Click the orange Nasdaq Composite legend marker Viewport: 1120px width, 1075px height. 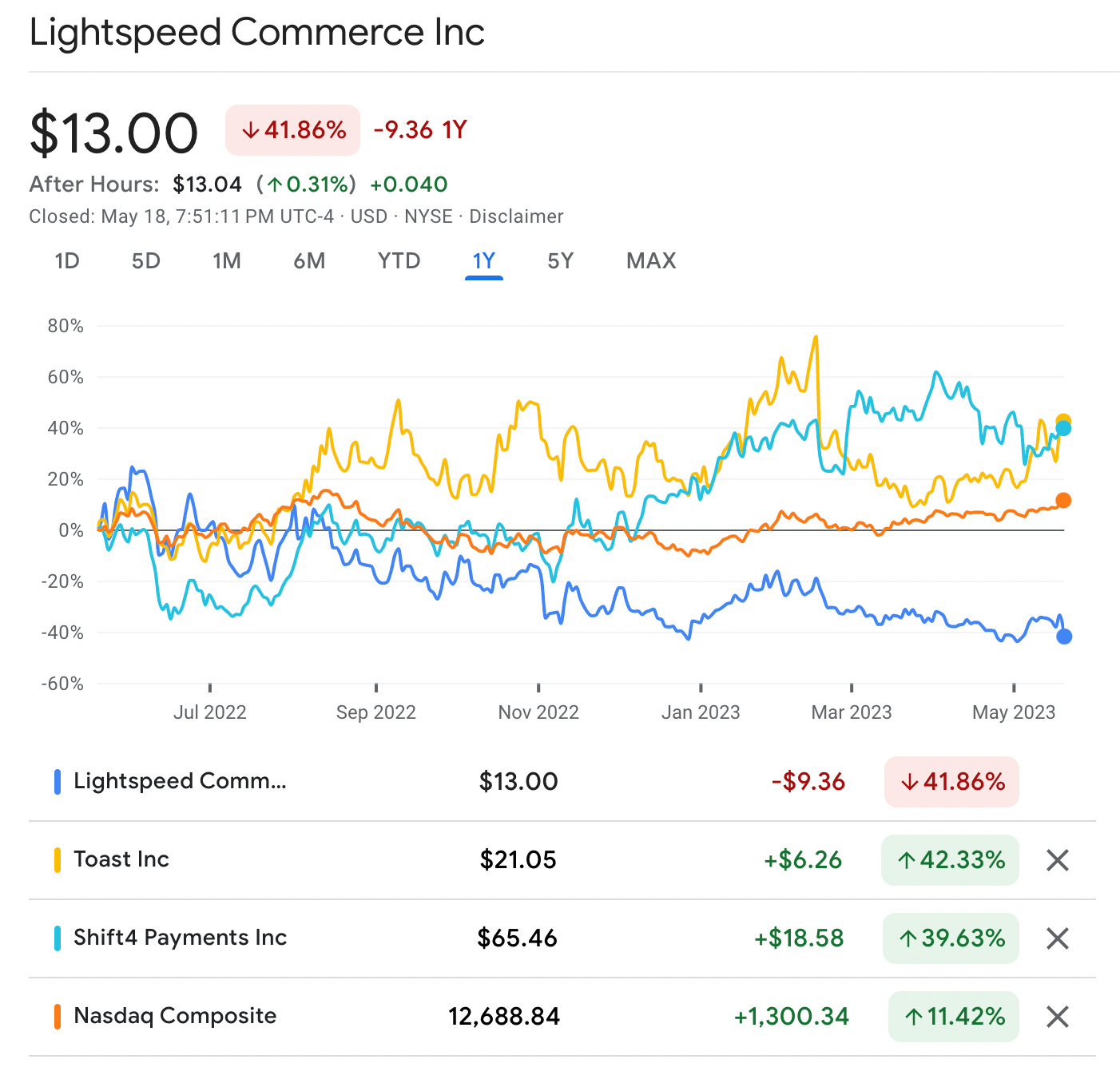coord(56,1016)
